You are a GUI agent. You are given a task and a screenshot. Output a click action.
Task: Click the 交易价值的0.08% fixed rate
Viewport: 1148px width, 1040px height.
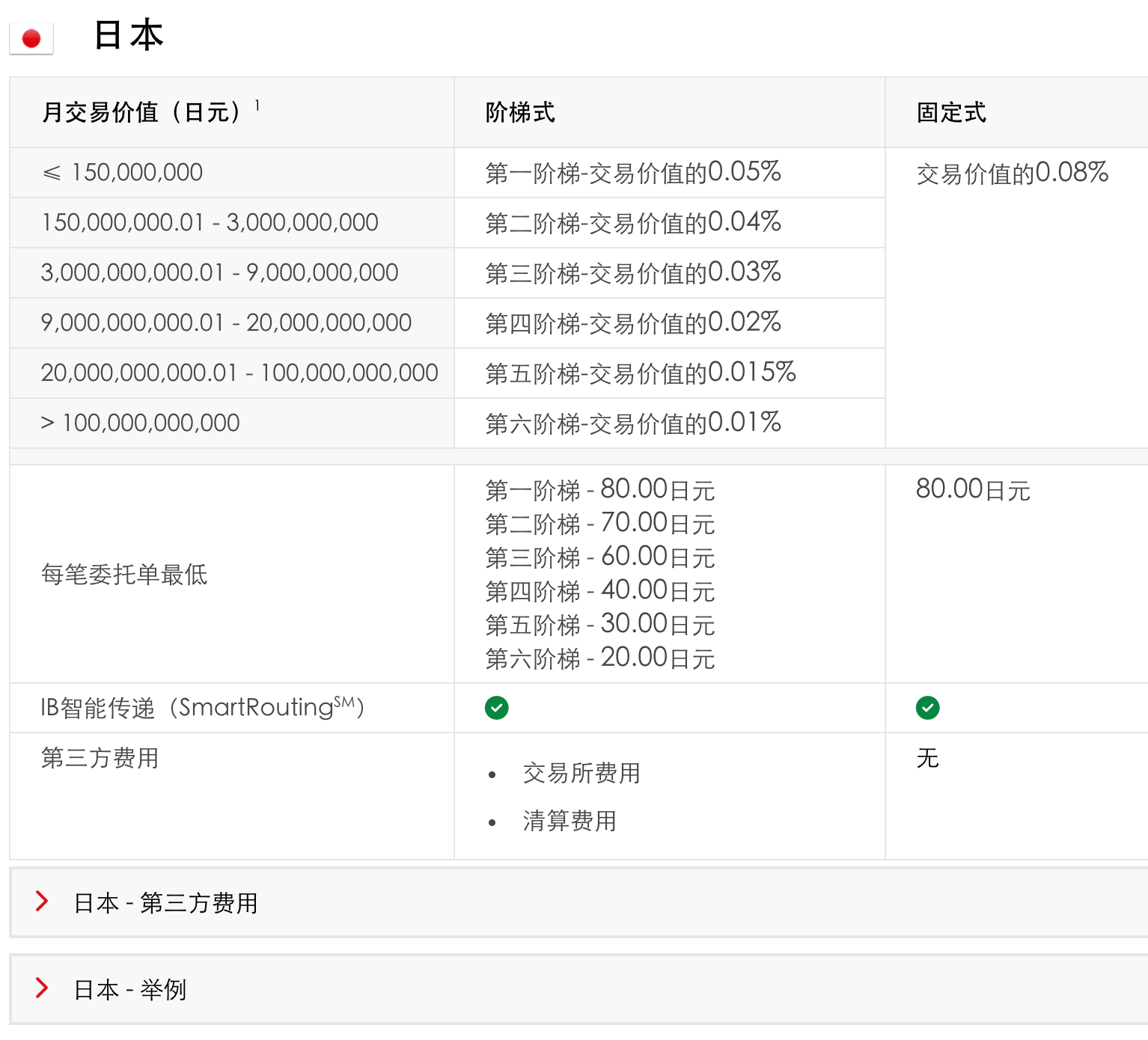pyautogui.click(x=1012, y=174)
